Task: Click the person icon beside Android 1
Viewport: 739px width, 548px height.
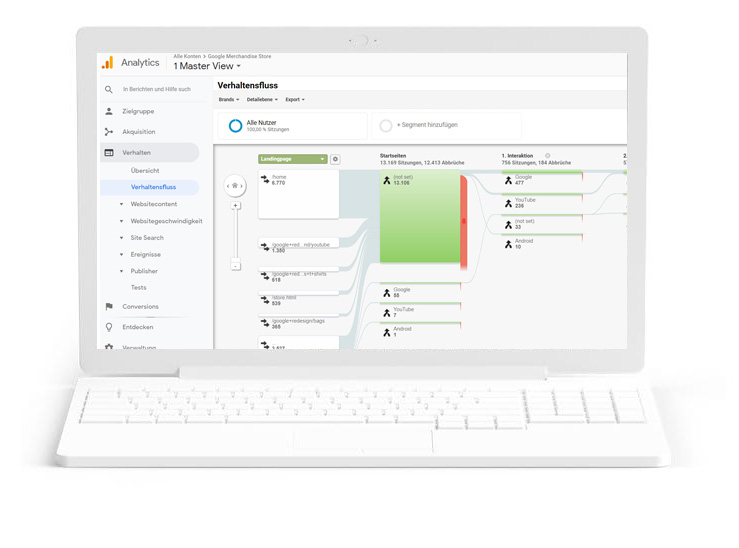Action: pyautogui.click(x=386, y=333)
